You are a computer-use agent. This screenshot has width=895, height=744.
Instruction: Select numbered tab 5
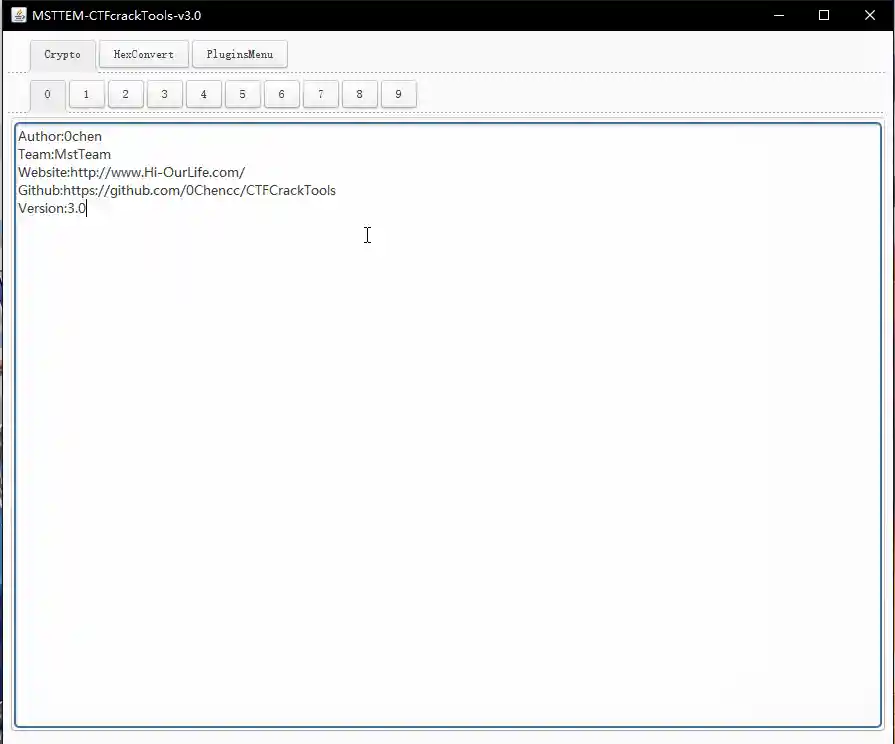coord(243,94)
